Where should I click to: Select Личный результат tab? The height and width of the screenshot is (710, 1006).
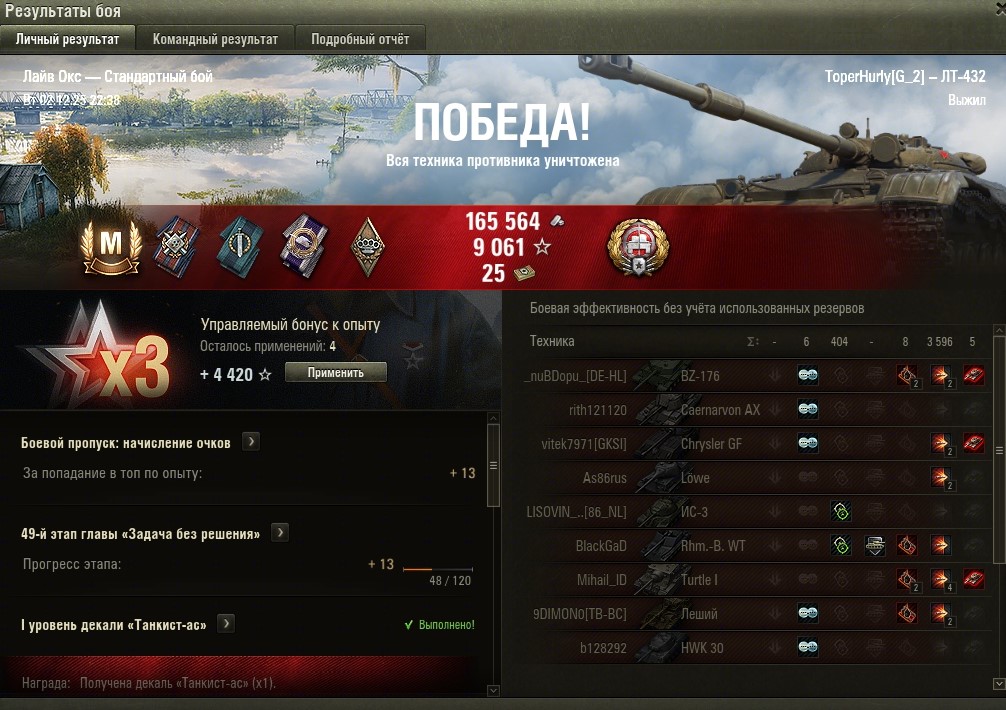click(x=67, y=39)
